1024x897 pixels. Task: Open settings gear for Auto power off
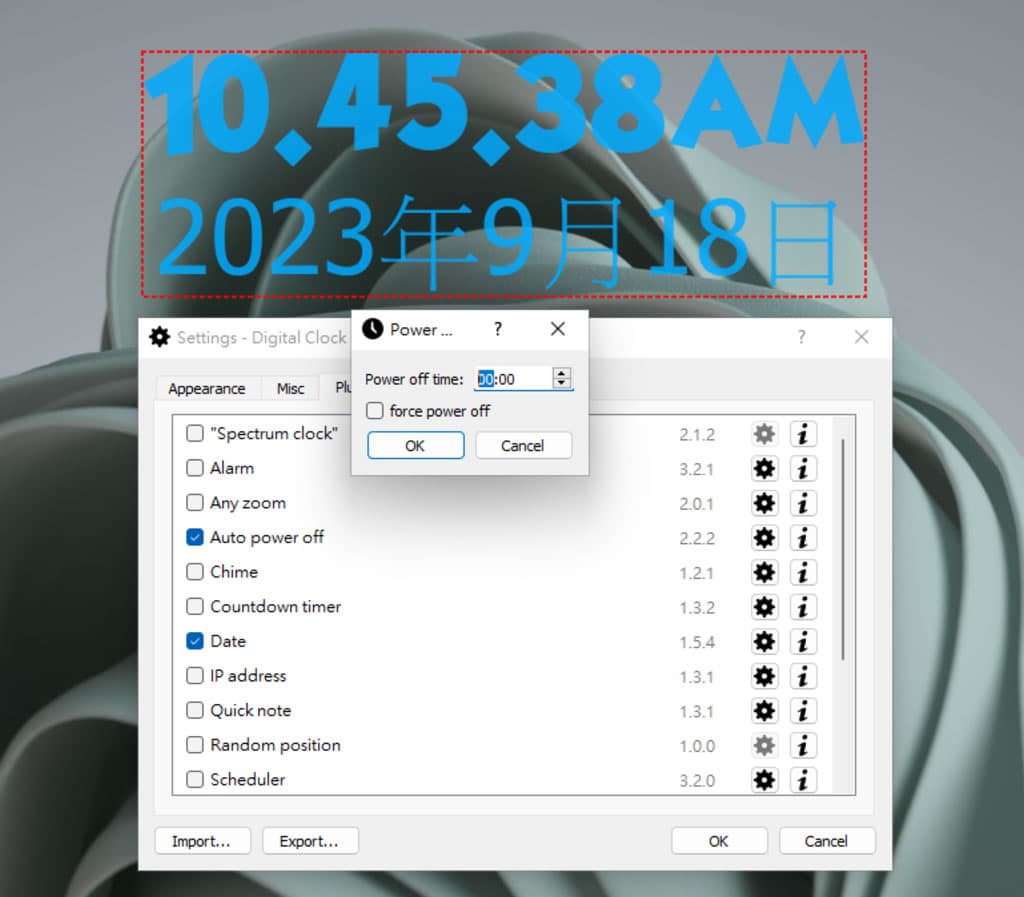(764, 538)
